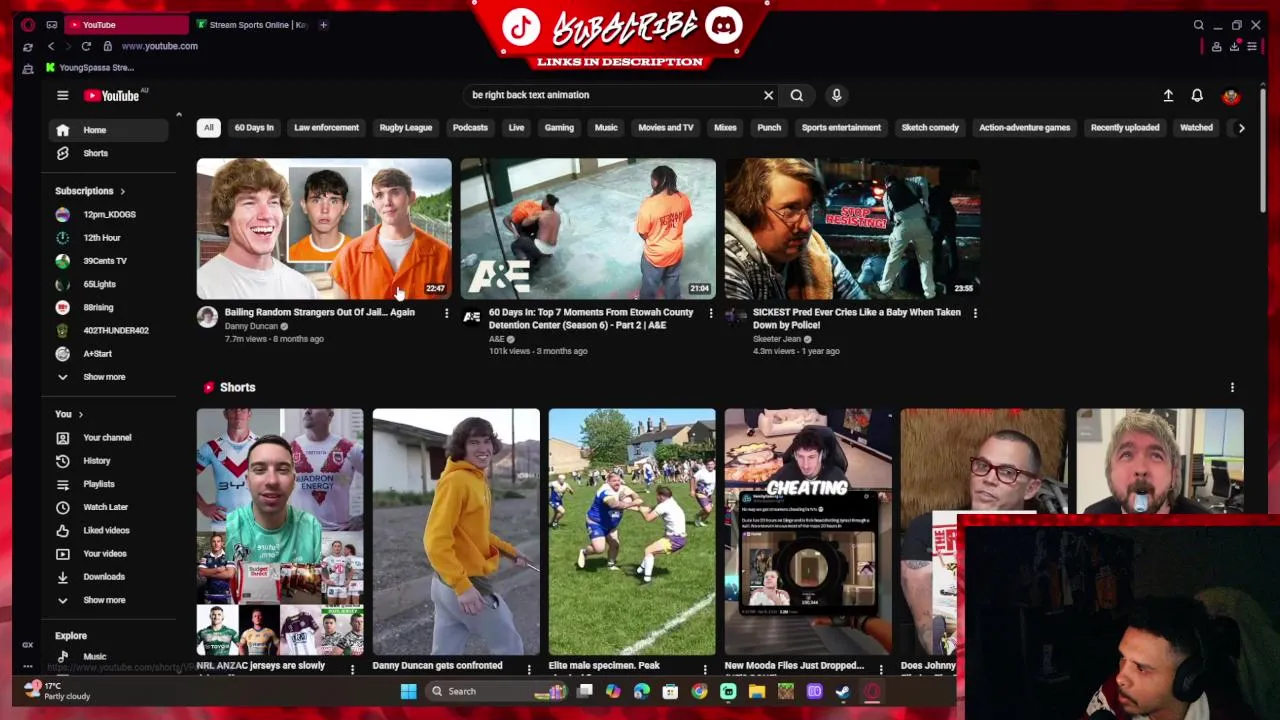Open Windows Start menu
This screenshot has height=720, width=1280.
[x=408, y=691]
